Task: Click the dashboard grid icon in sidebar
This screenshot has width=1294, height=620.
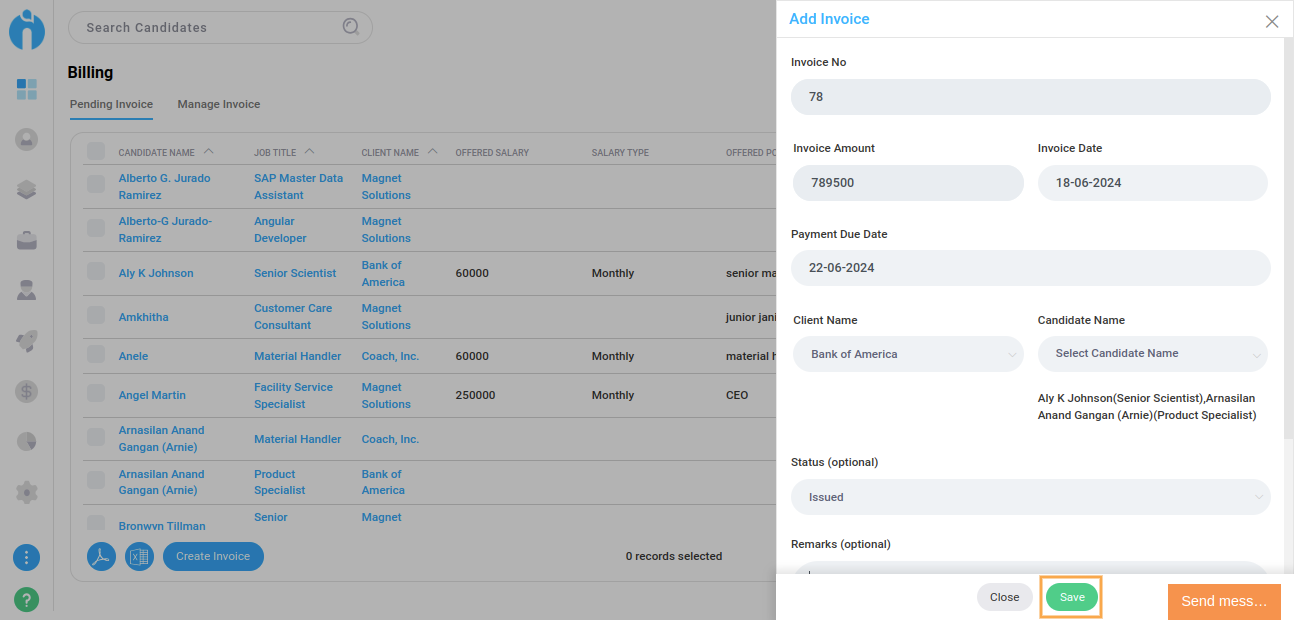Action: pyautogui.click(x=27, y=90)
